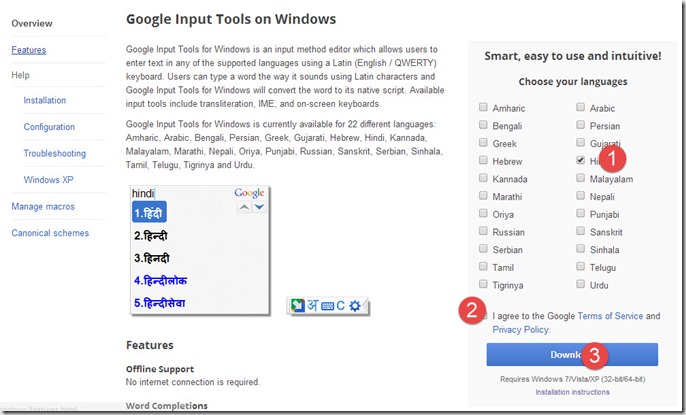Tick the Hebrew language checkbox
The height and width of the screenshot is (415, 686).
pos(483,160)
